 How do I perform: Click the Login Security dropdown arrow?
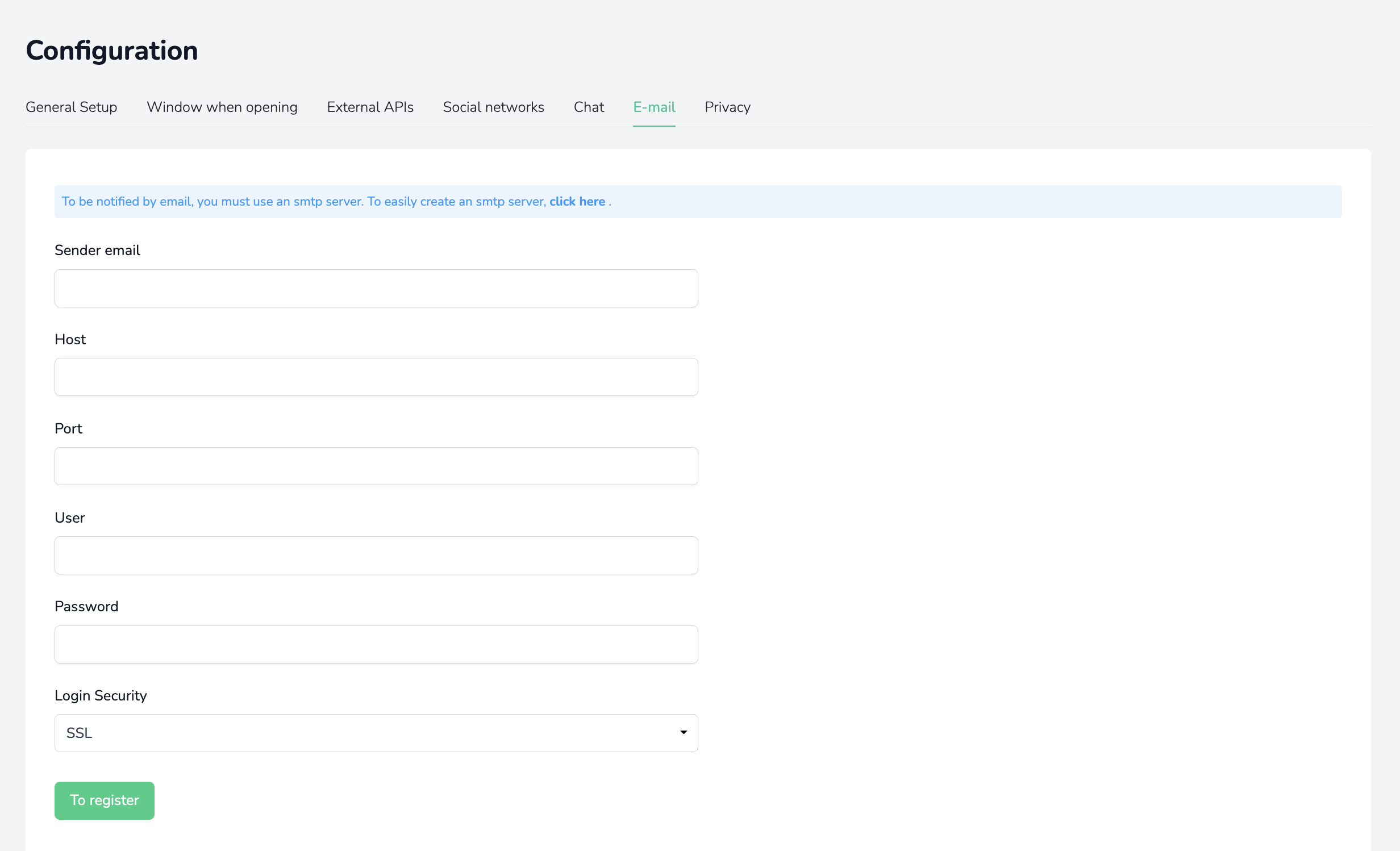click(x=683, y=733)
